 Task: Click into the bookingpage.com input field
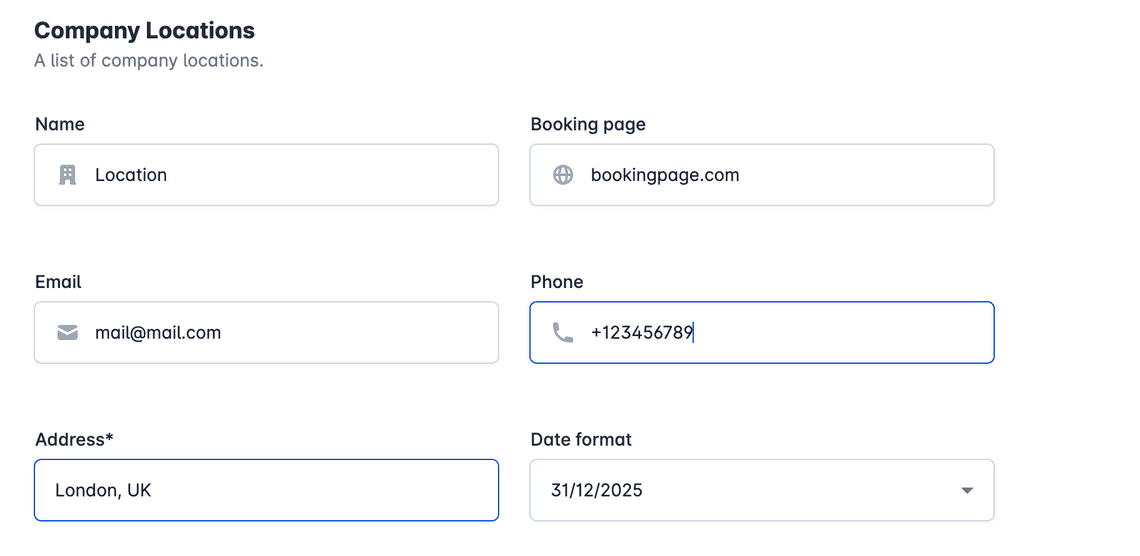click(x=762, y=175)
